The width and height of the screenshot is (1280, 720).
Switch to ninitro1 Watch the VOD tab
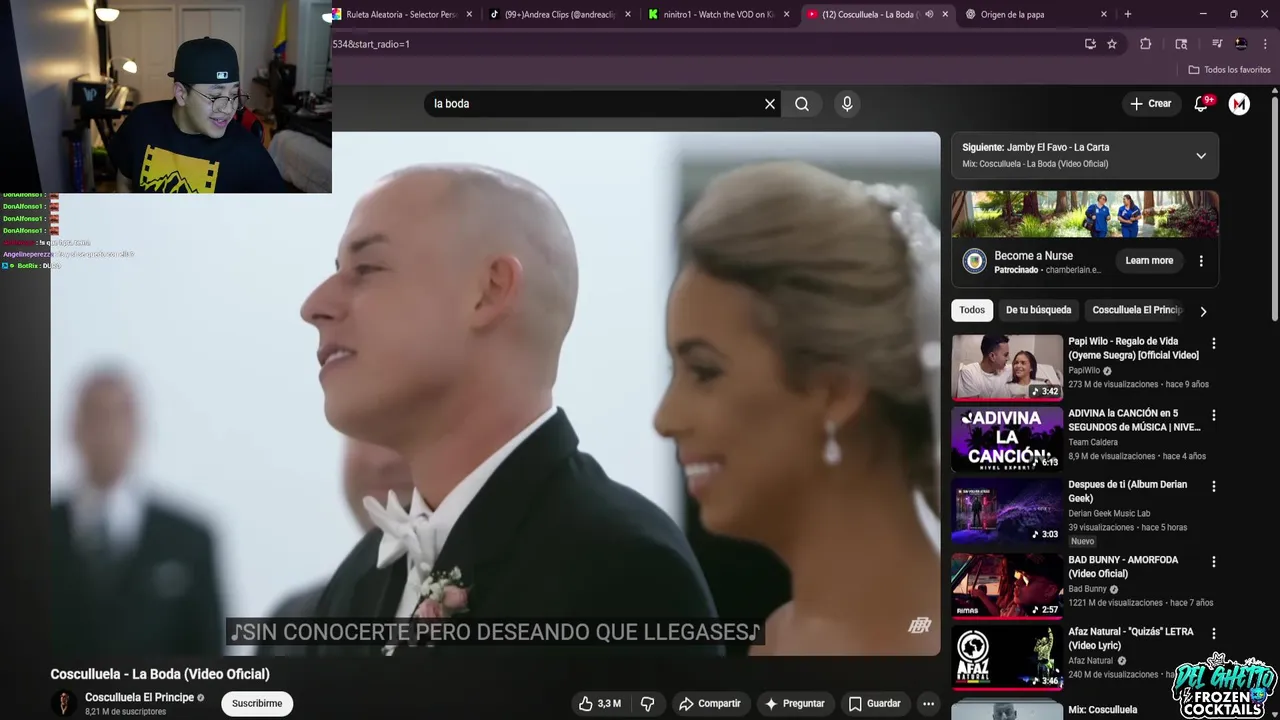click(718, 14)
